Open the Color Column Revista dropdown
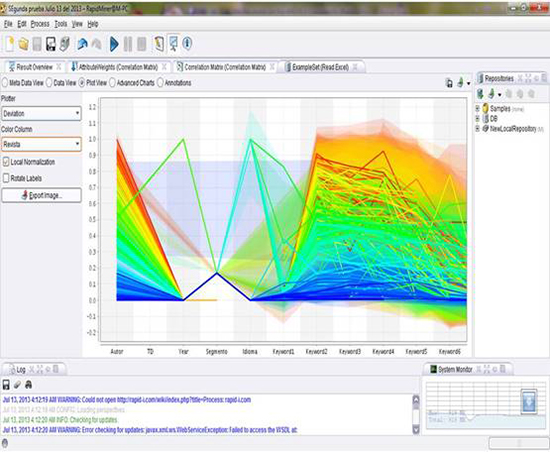The width and height of the screenshot is (550, 452). pos(41,144)
